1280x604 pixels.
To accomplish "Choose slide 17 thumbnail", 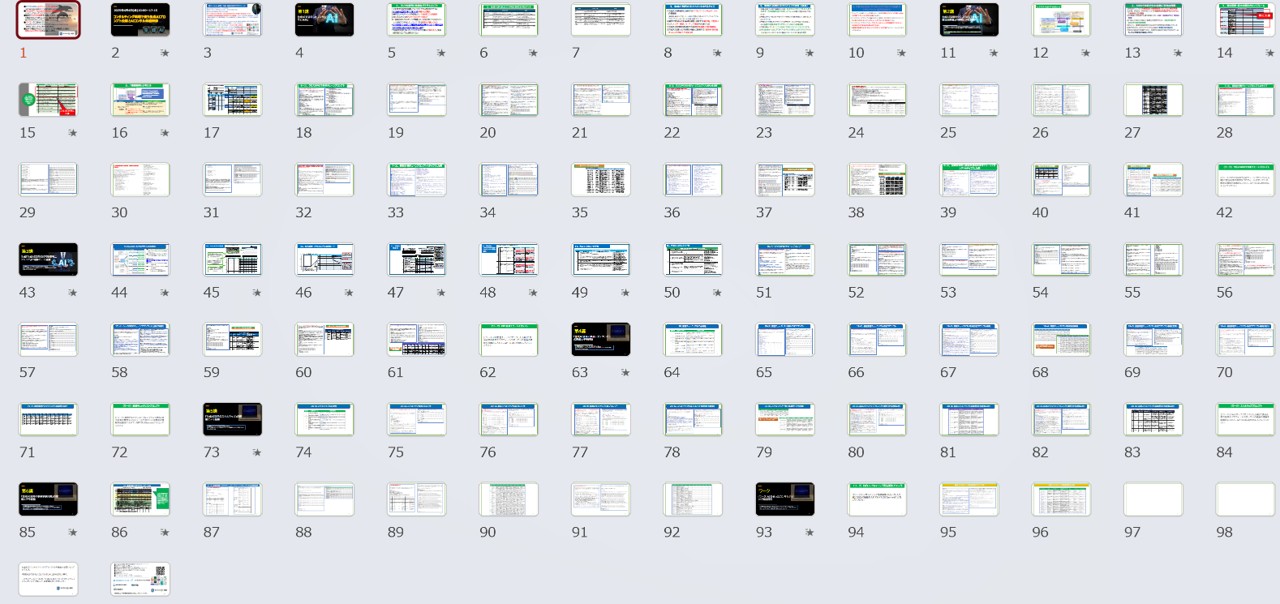I will coord(232,100).
